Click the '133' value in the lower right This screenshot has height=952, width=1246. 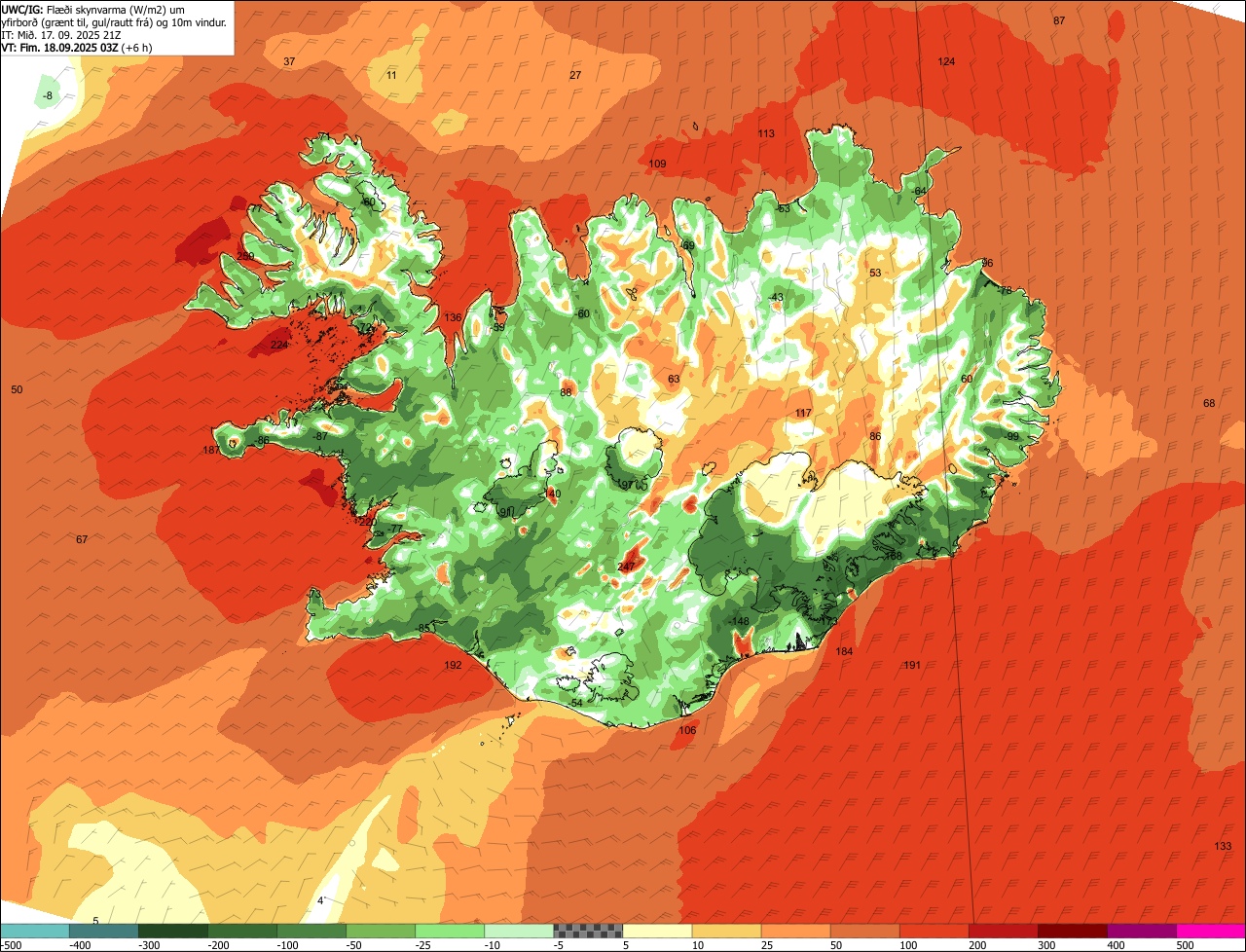pyautogui.click(x=1224, y=845)
